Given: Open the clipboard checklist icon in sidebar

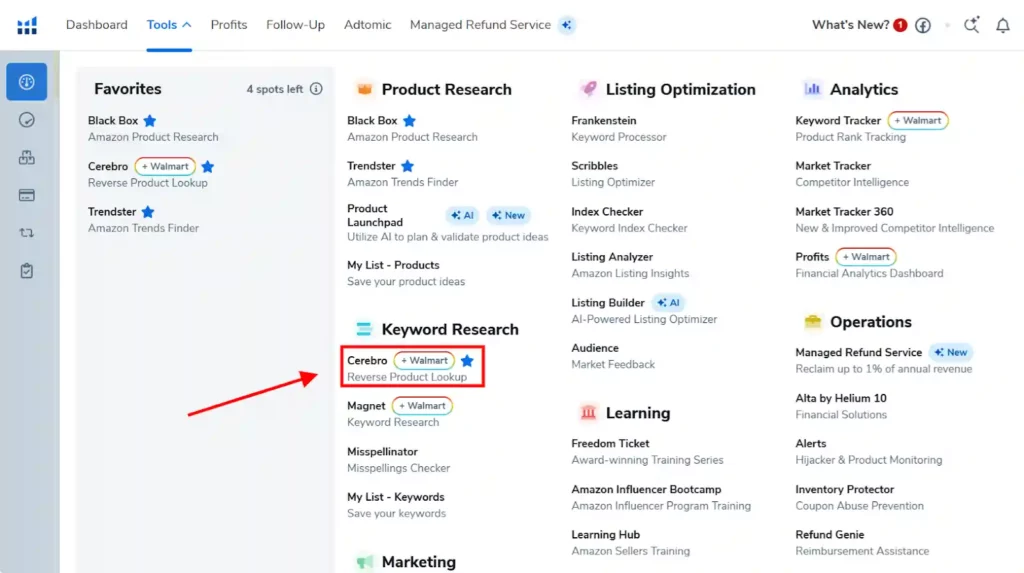Looking at the screenshot, I should click(x=27, y=270).
